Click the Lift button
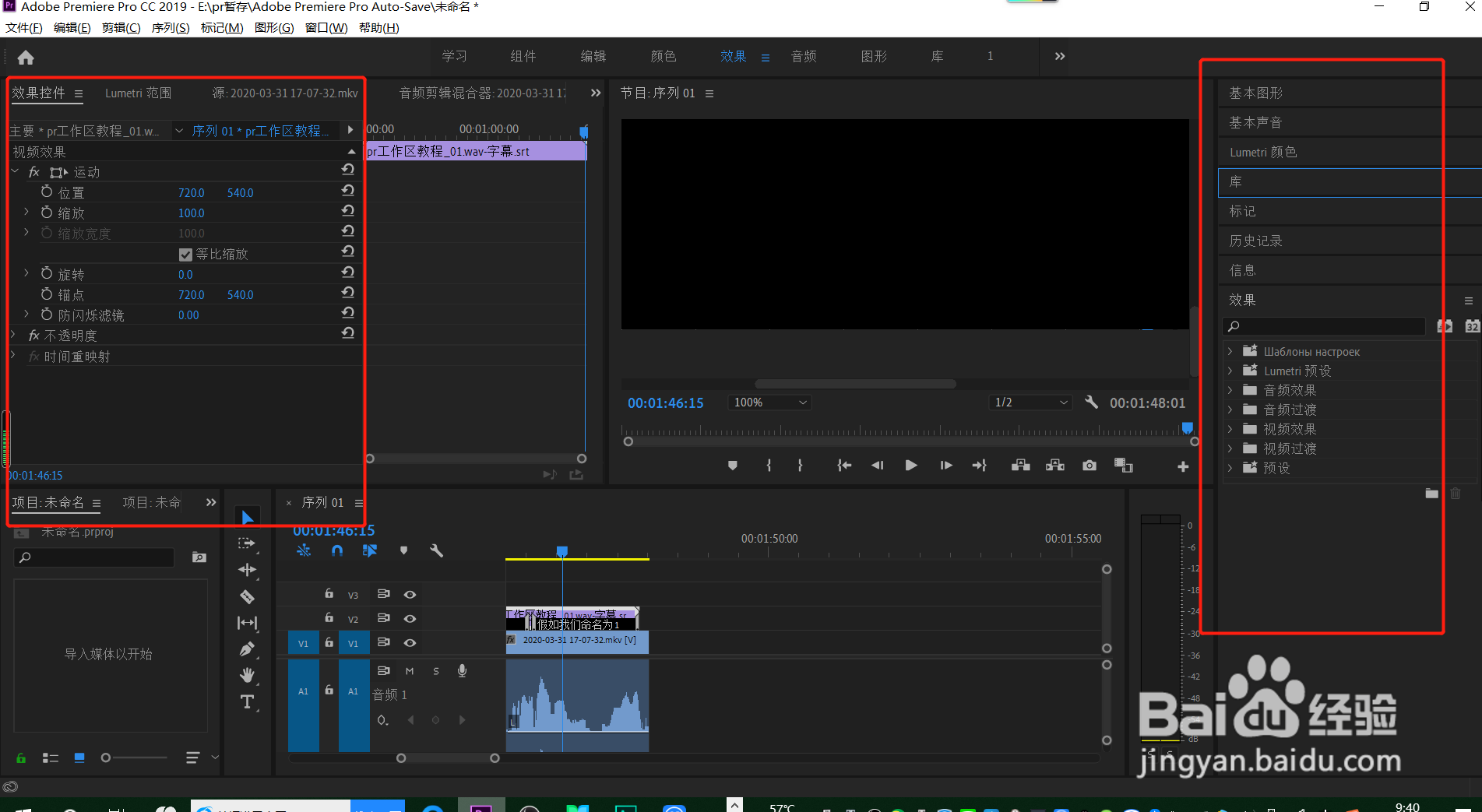 click(1020, 466)
